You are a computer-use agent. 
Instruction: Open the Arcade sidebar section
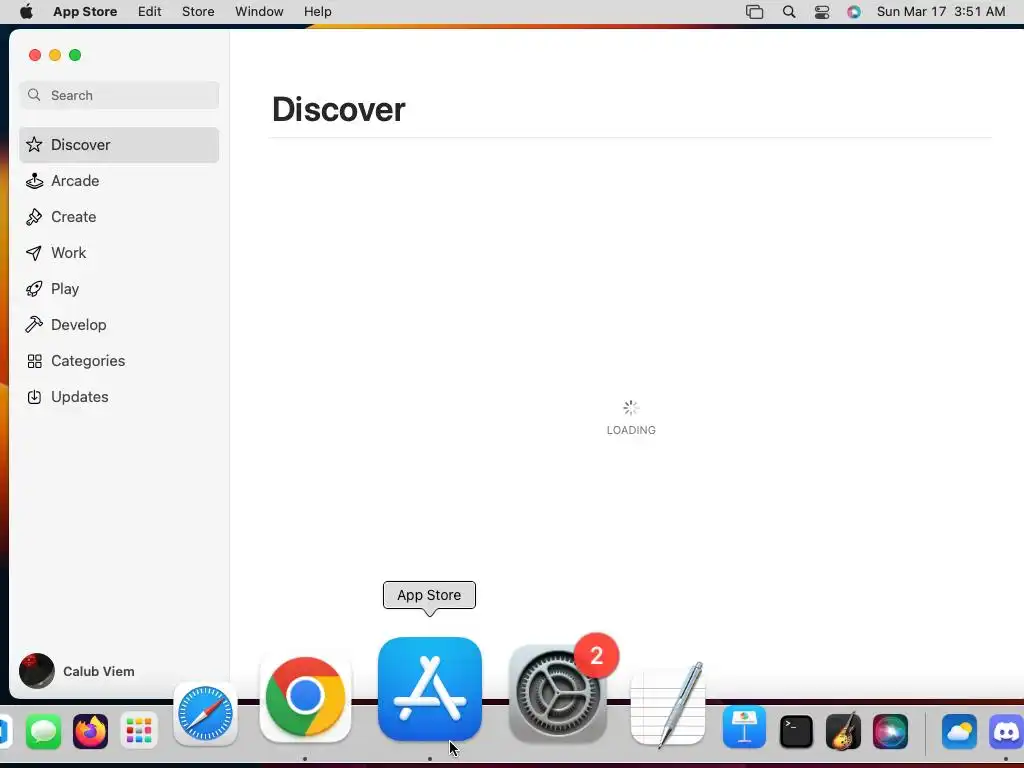[119, 181]
